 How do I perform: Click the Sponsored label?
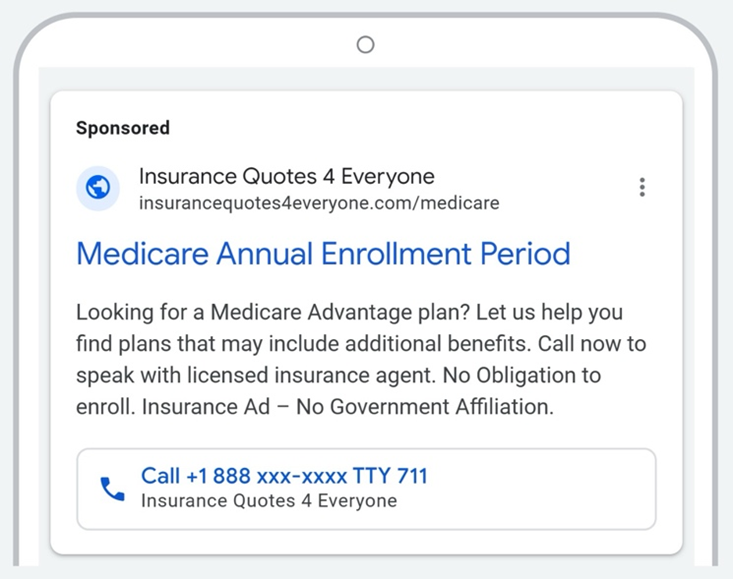pyautogui.click(x=123, y=128)
